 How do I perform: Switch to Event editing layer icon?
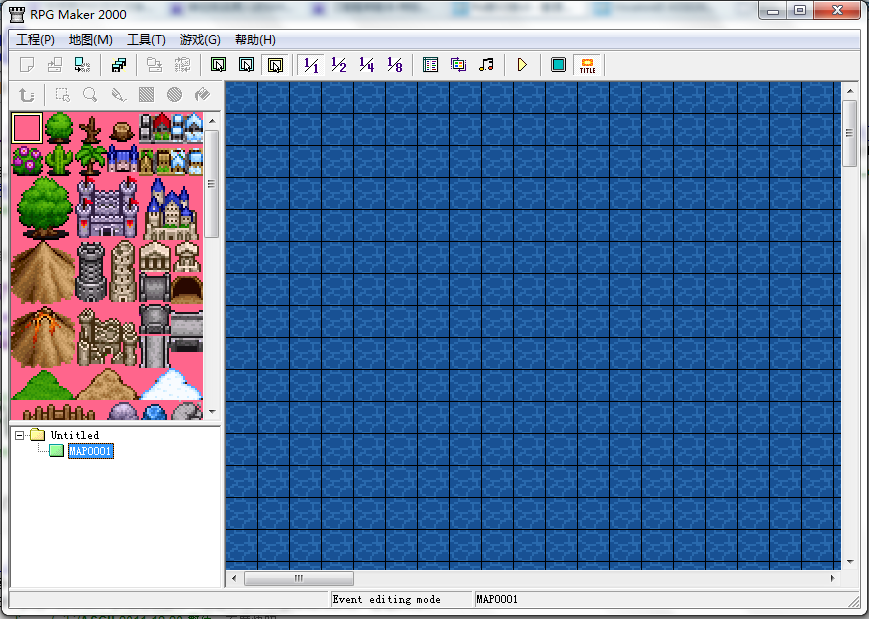click(275, 65)
